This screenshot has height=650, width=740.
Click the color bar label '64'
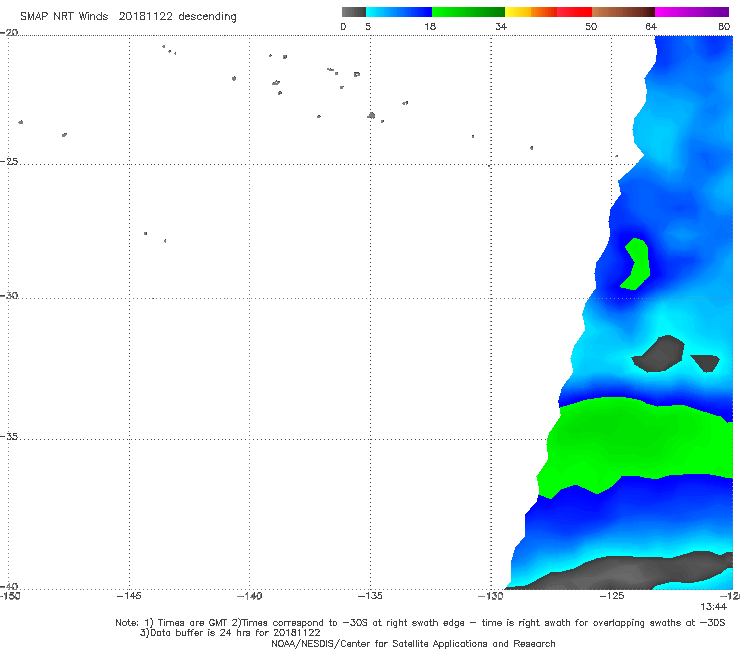click(650, 26)
